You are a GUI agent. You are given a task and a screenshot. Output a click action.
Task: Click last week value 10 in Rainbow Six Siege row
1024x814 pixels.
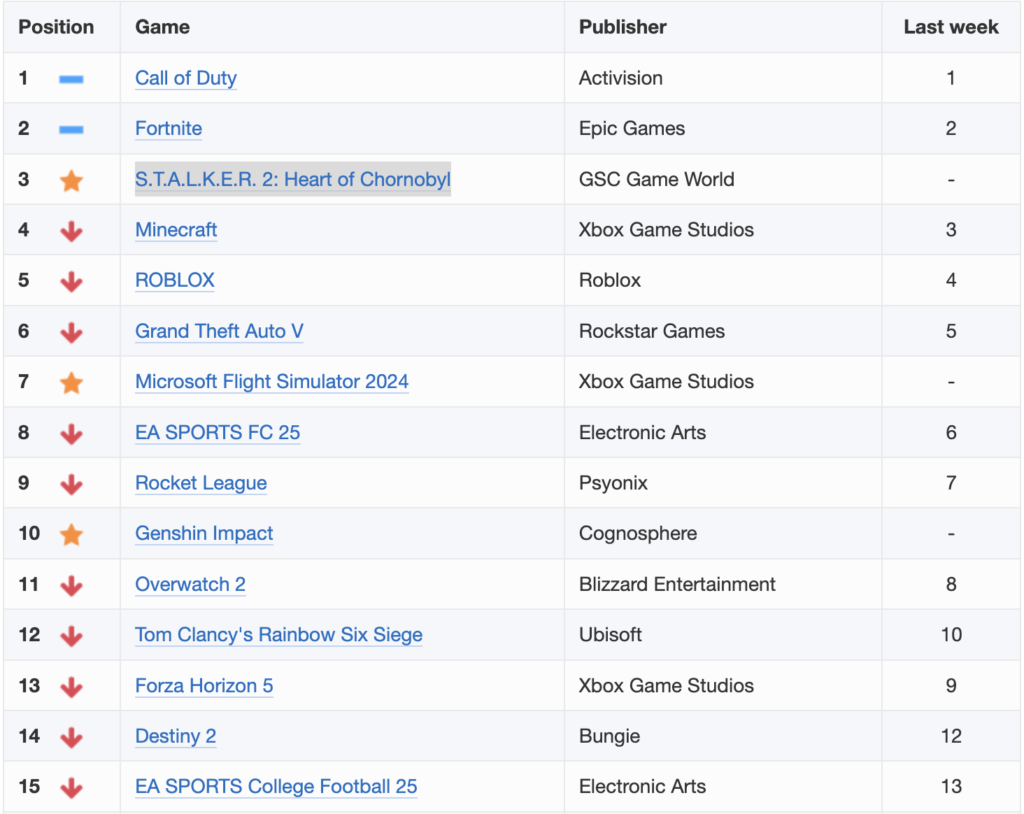coord(951,634)
